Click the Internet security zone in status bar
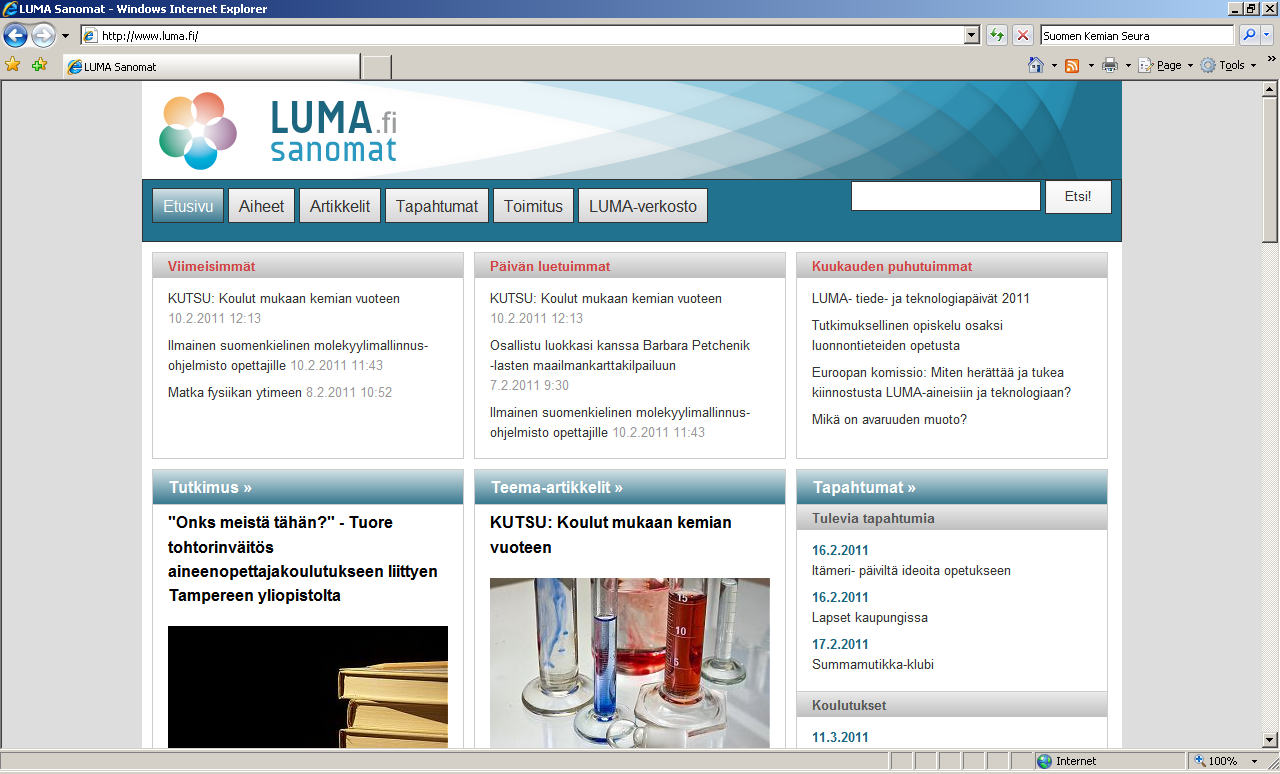 [1108, 761]
